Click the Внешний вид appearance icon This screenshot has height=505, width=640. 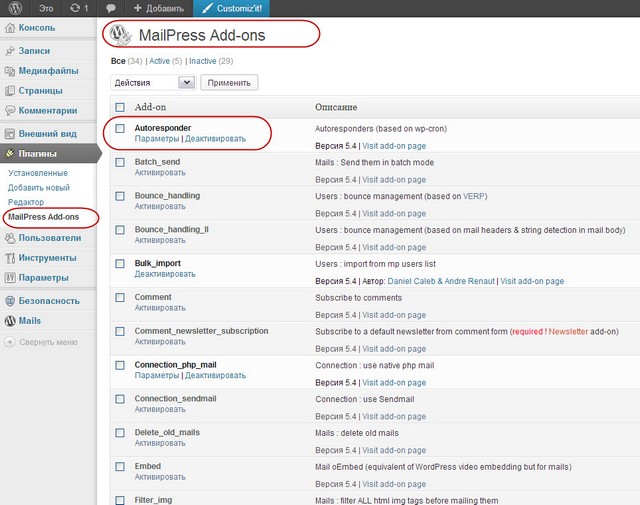click(x=10, y=134)
